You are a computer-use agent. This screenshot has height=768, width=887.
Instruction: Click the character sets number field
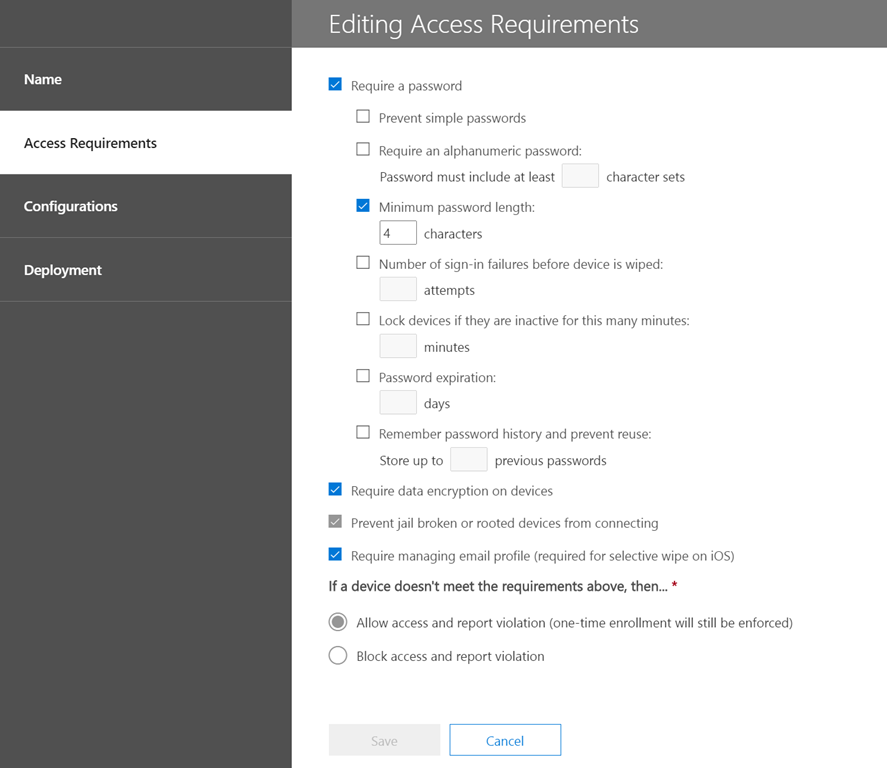click(580, 177)
